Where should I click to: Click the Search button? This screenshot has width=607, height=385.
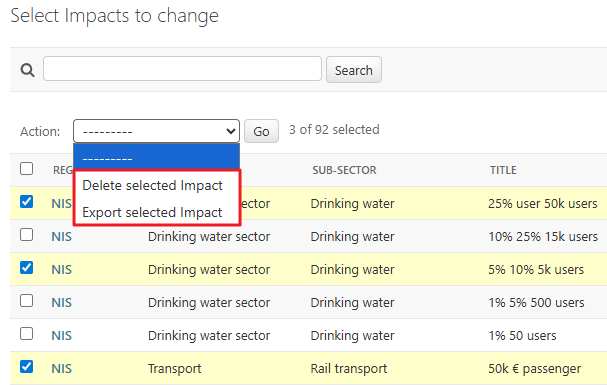[x=353, y=70]
